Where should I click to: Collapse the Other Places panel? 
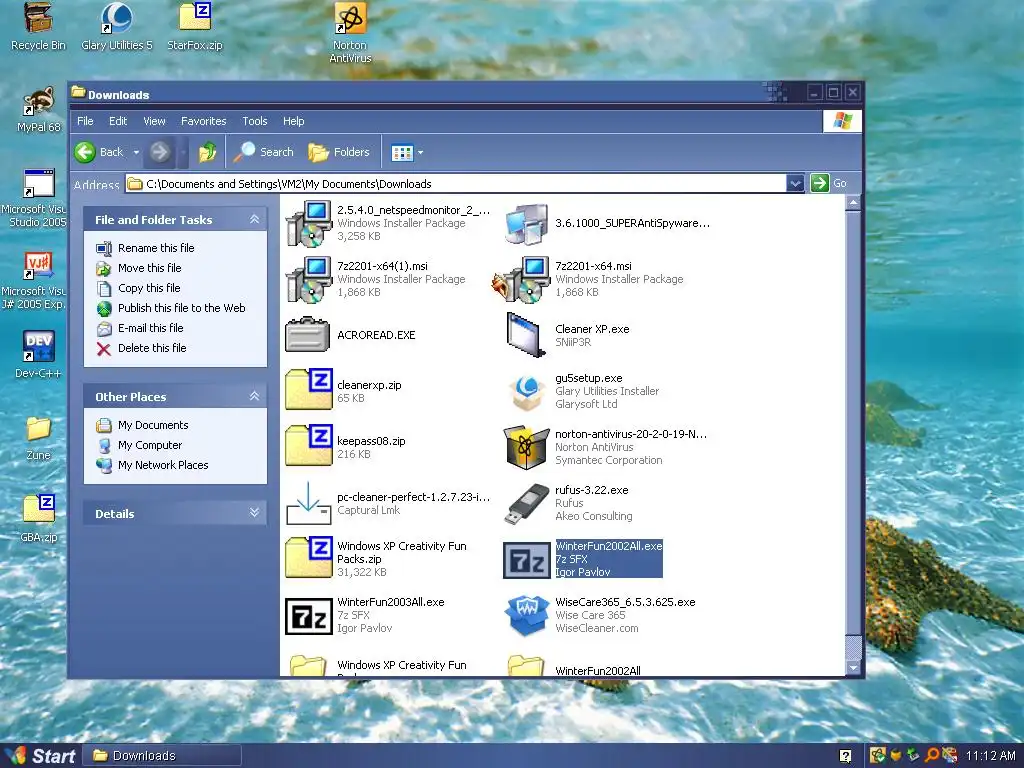(254, 396)
